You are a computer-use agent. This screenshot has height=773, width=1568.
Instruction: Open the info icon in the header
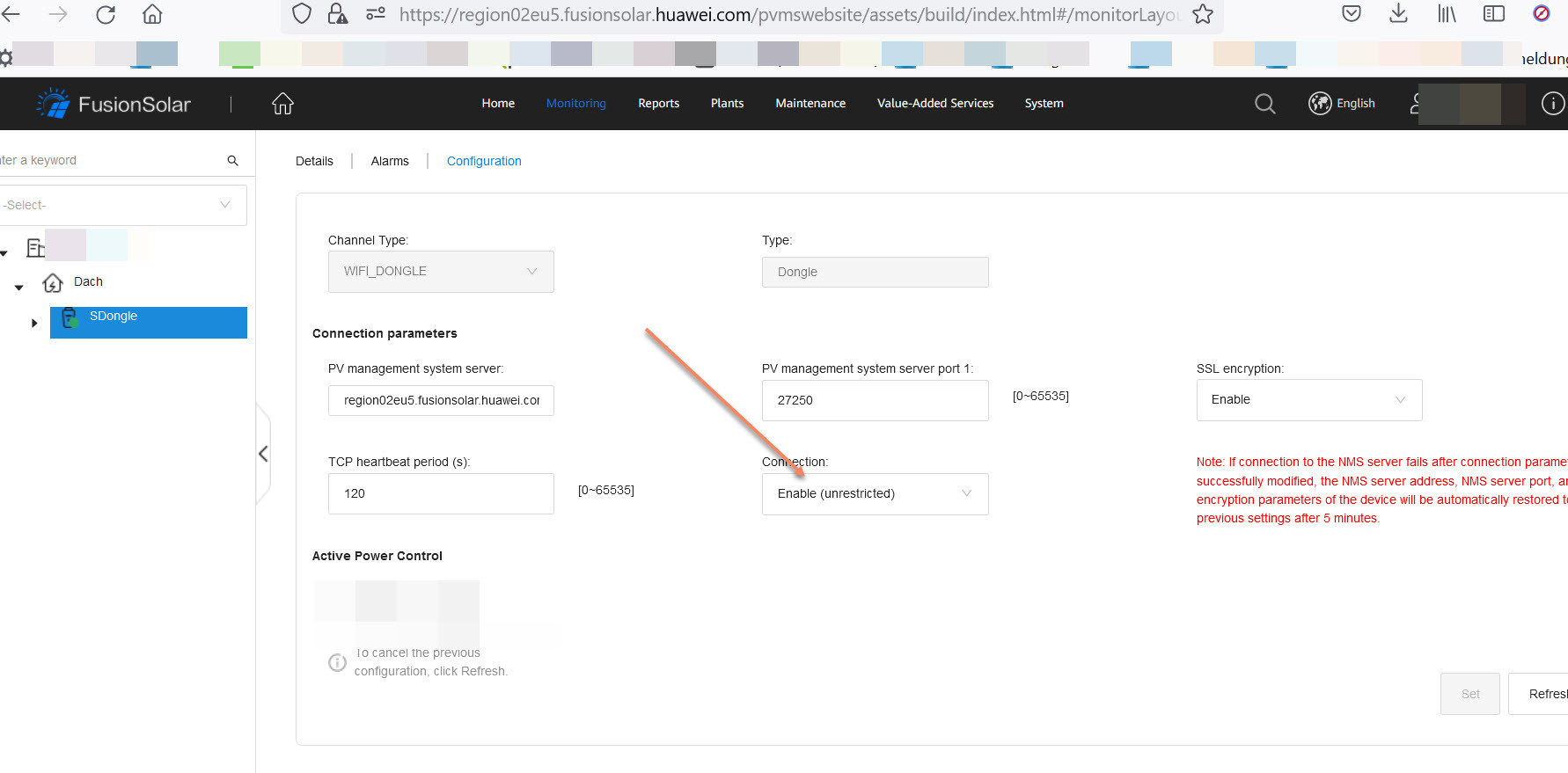click(1553, 104)
